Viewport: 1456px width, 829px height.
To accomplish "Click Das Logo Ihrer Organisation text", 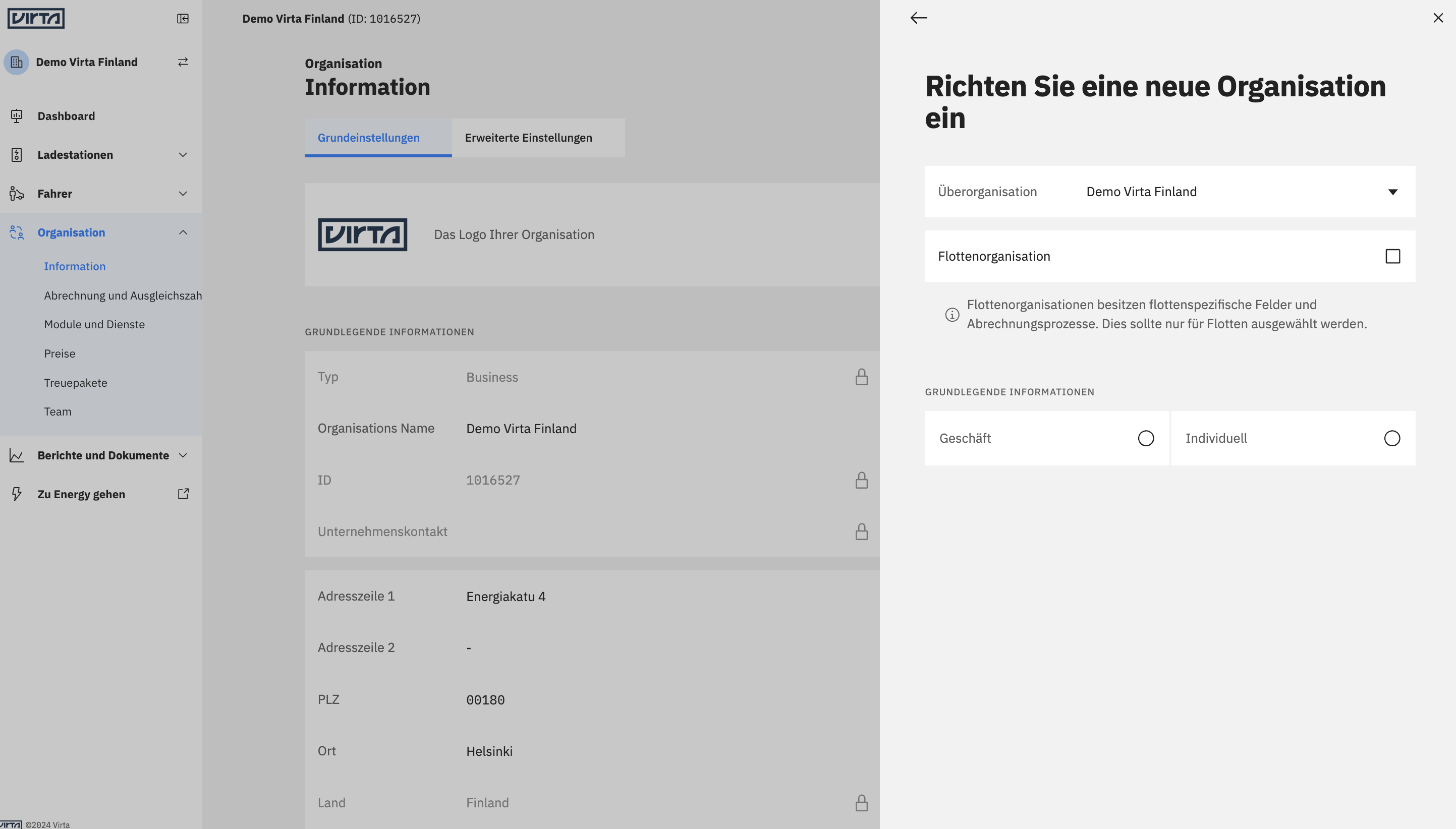I will pyautogui.click(x=514, y=234).
